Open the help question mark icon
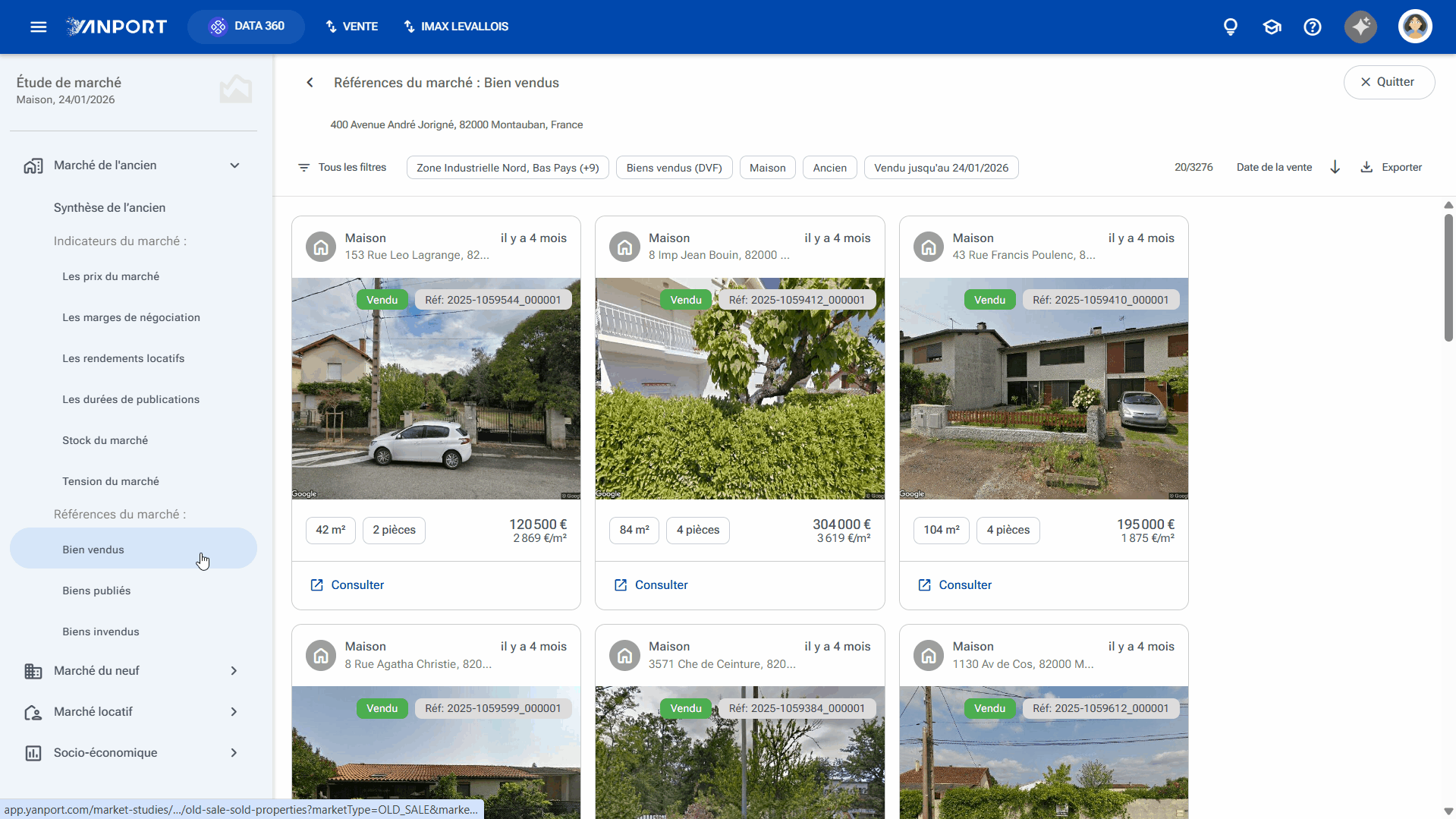Screen dimensions: 1456x819 (1313, 27)
